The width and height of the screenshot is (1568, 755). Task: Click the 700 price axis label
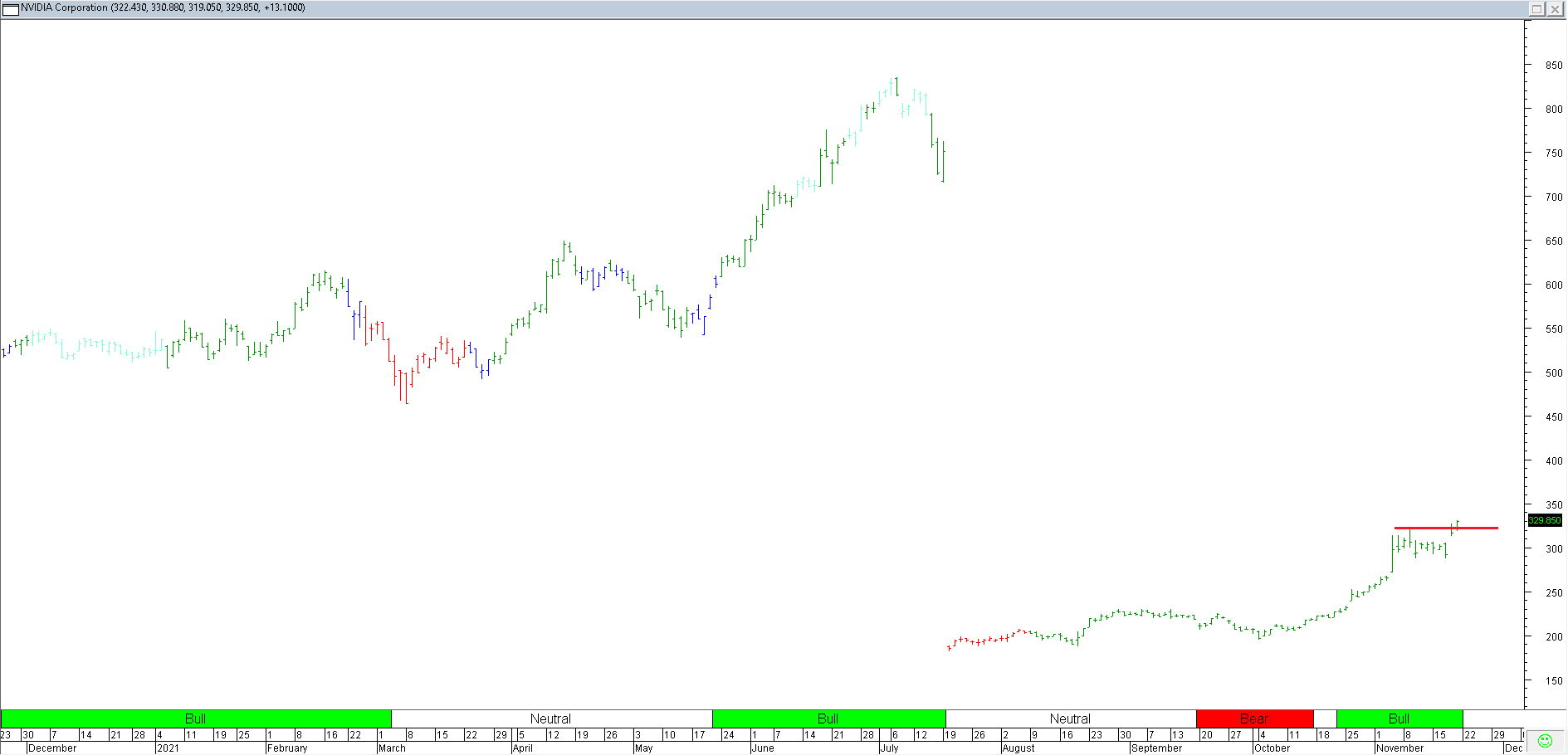1553,197
